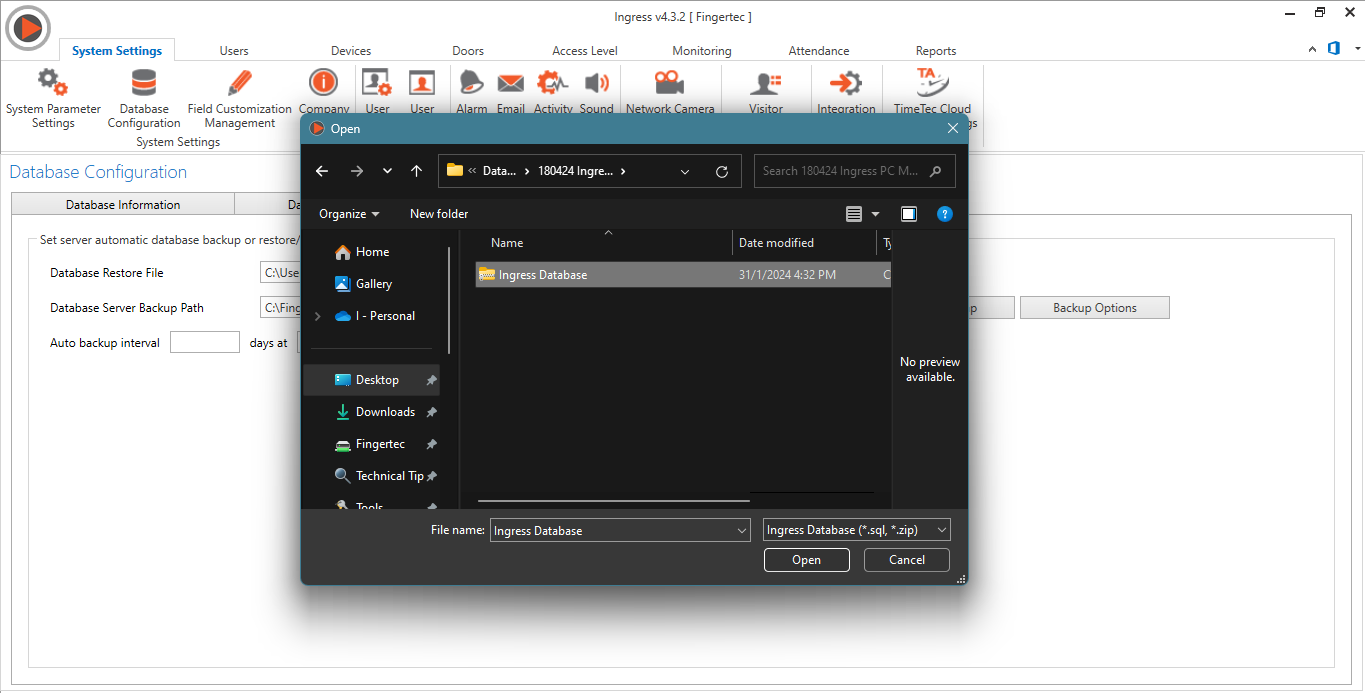
Task: Switch to the Attendance tab
Action: [x=819, y=51]
